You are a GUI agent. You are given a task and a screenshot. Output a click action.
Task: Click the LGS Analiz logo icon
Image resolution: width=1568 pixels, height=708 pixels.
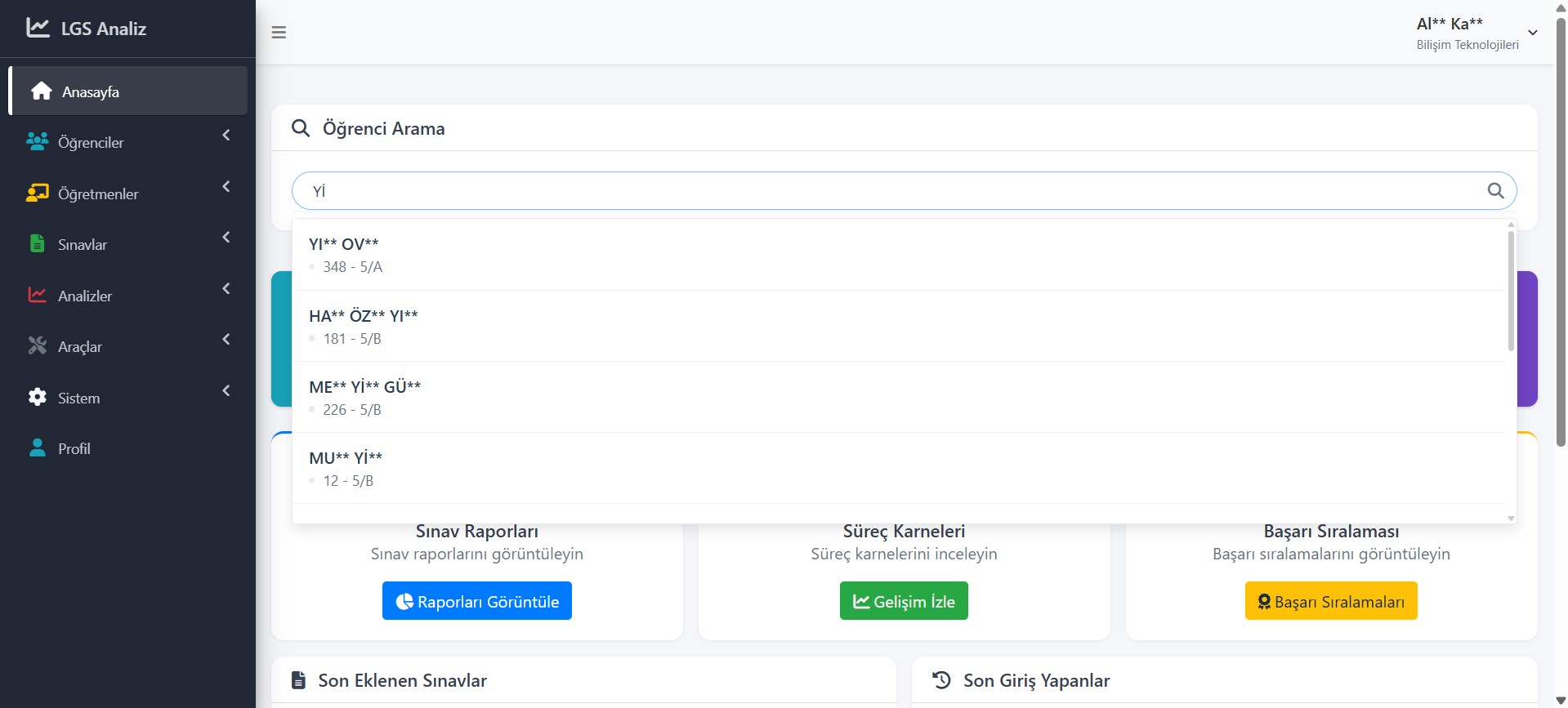tap(38, 28)
